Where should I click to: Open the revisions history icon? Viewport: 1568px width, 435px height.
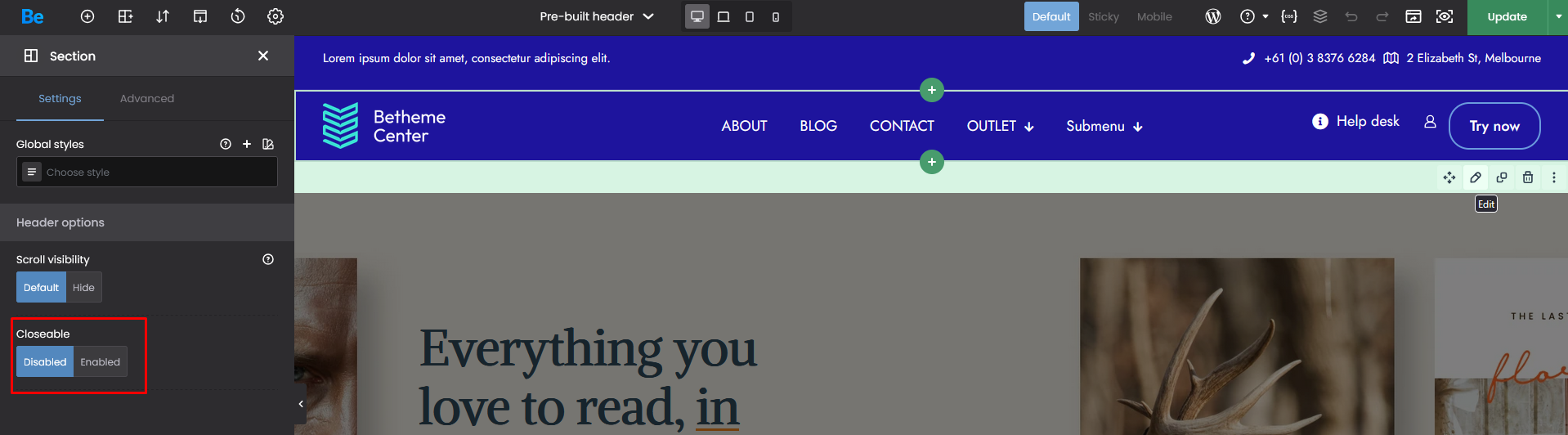click(x=238, y=16)
